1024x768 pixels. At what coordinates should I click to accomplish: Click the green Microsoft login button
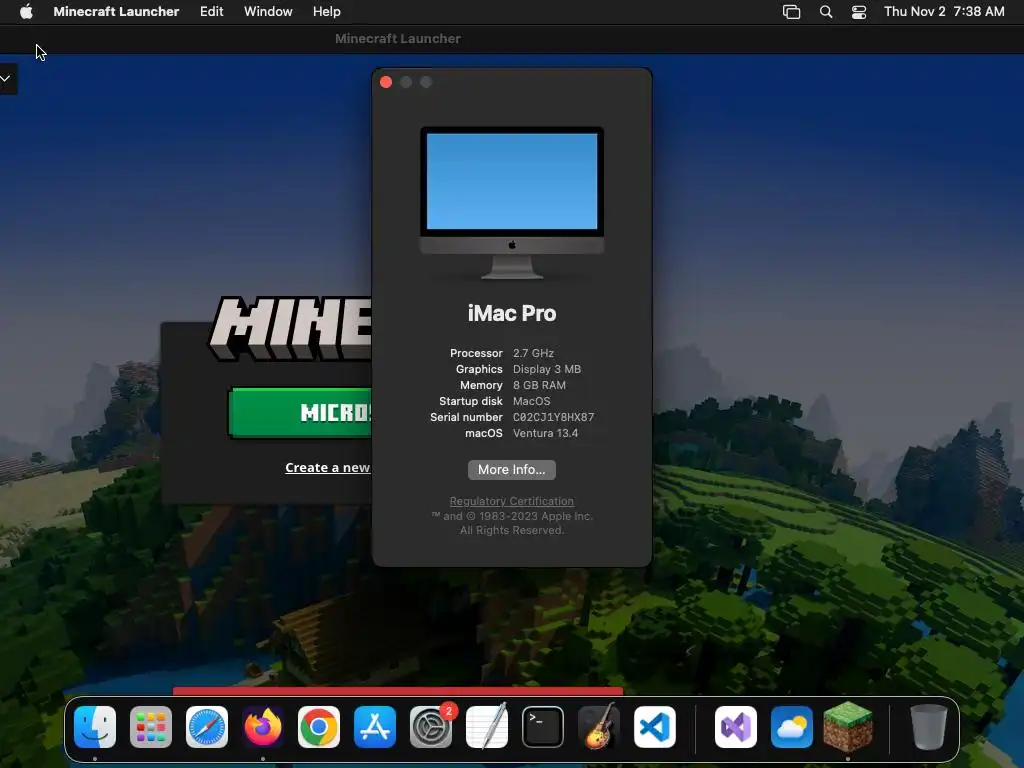(x=301, y=412)
